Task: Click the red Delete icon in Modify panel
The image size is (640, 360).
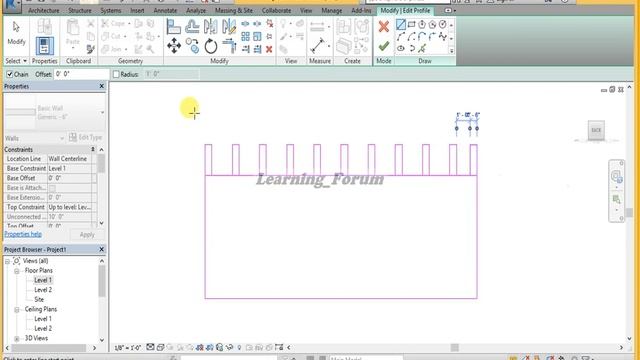Action: (269, 49)
